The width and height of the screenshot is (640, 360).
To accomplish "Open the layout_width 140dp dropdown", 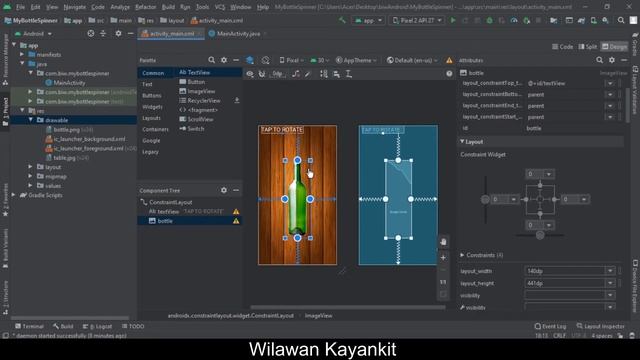I will (x=610, y=271).
